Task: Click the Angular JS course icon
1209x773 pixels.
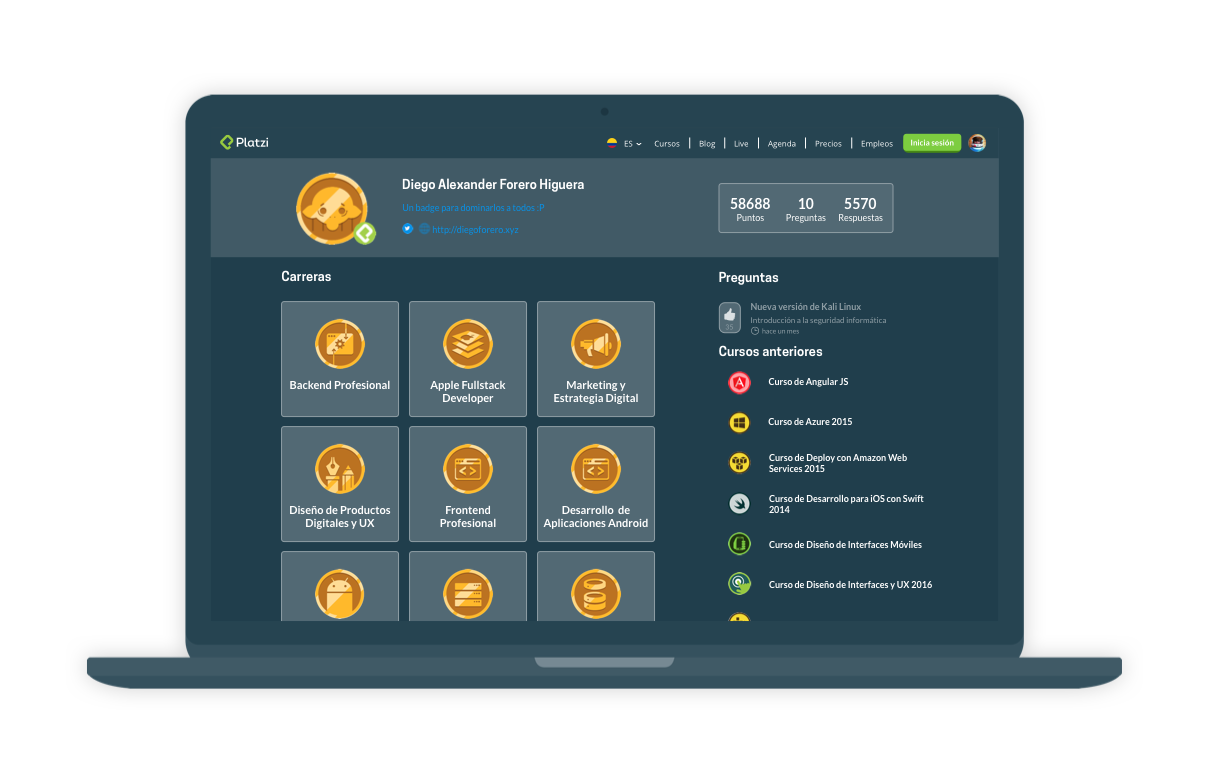Action: pos(740,382)
